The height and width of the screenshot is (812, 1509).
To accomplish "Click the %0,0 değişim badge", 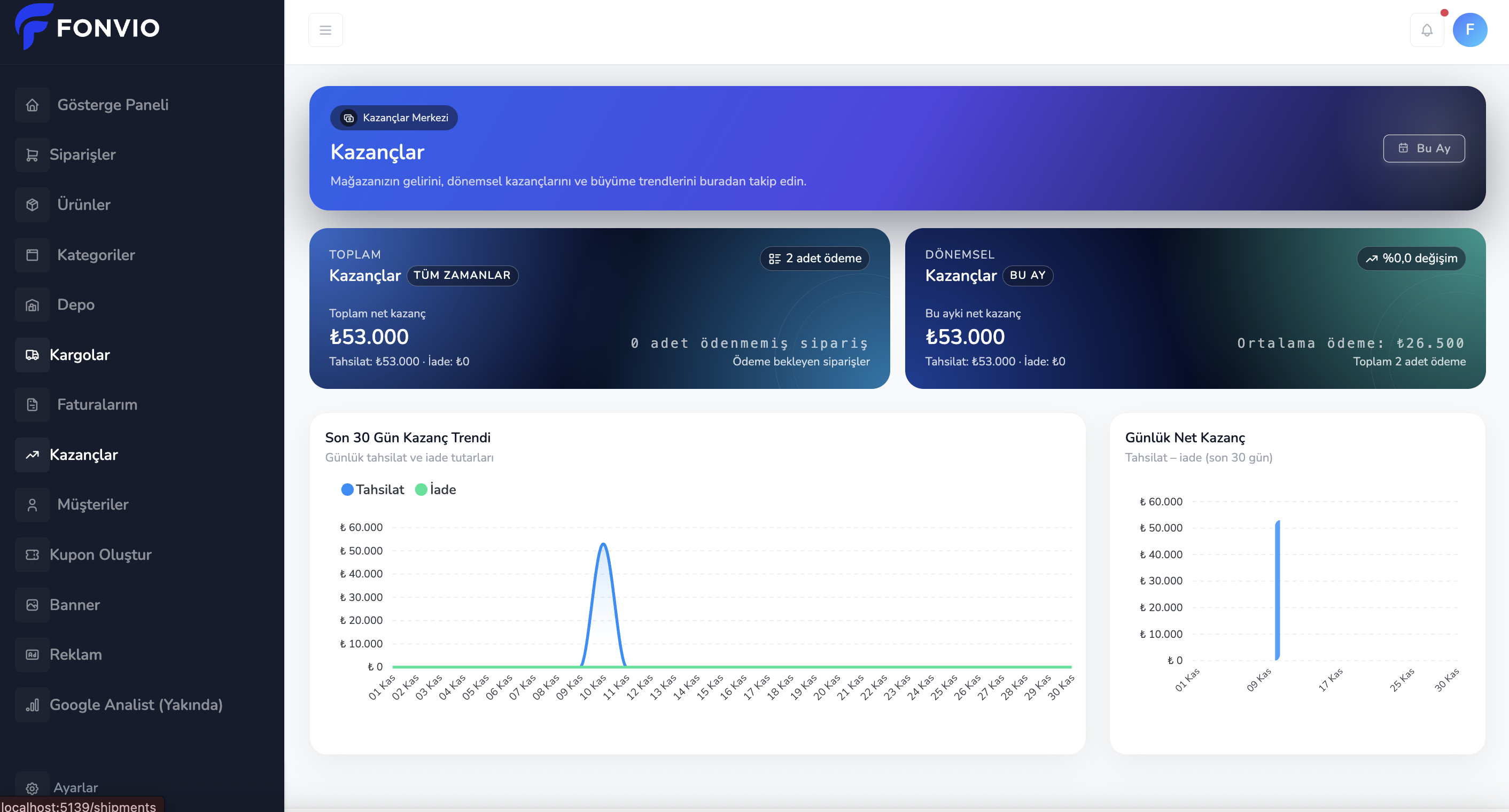I will (x=1411, y=258).
